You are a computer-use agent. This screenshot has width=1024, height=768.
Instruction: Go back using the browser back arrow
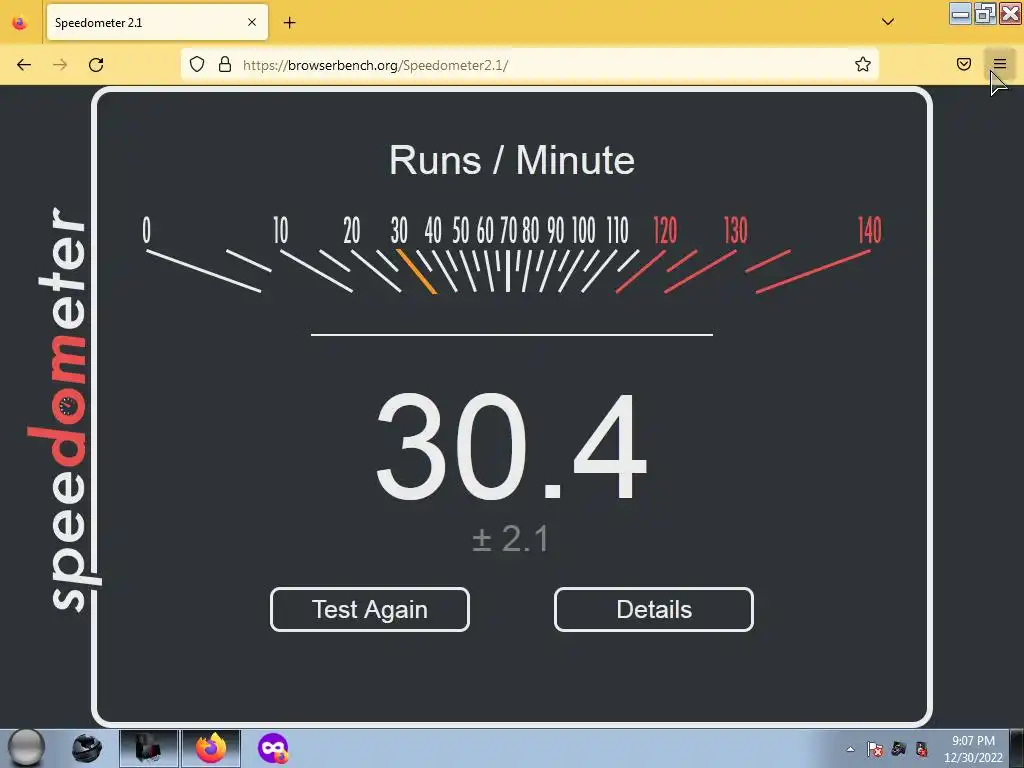tap(24, 65)
